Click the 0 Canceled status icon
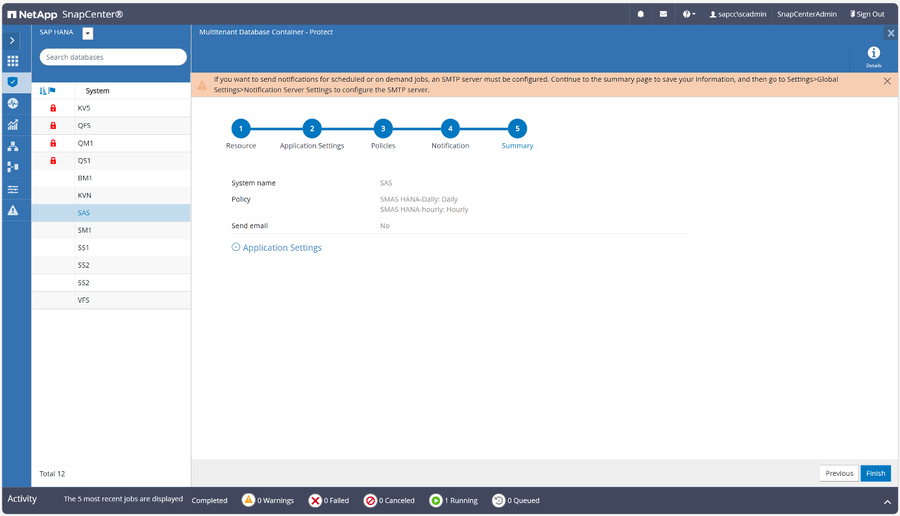This screenshot has width=900, height=516. pos(370,501)
